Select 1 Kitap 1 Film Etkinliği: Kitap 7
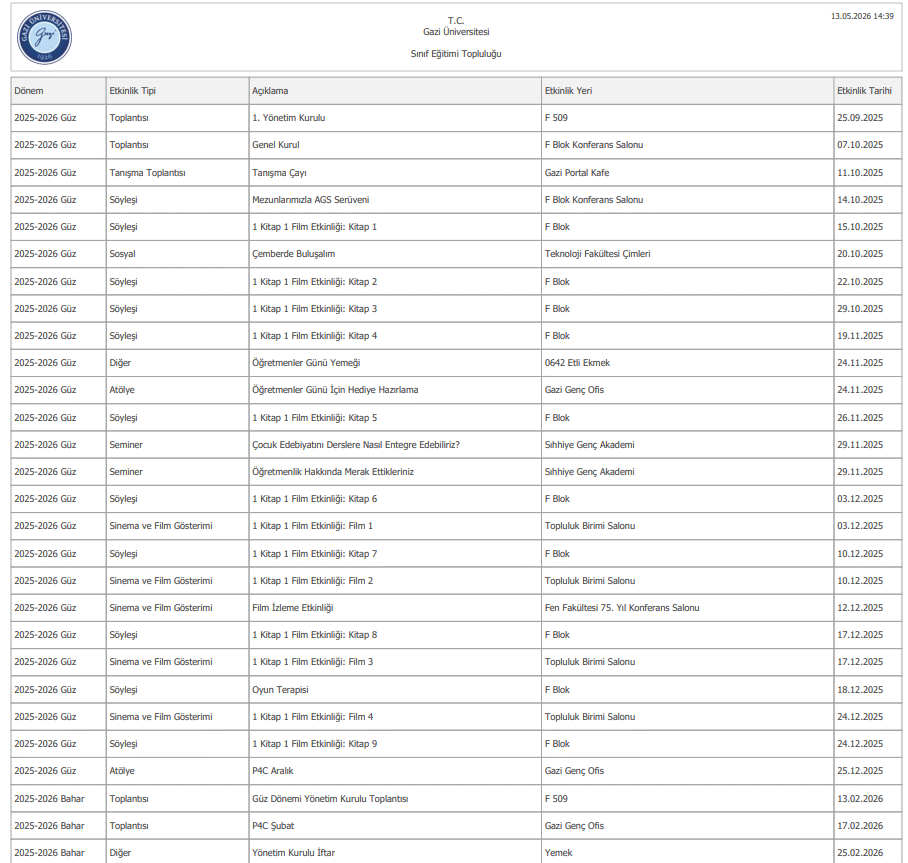This screenshot has height=863, width=908. coord(395,554)
